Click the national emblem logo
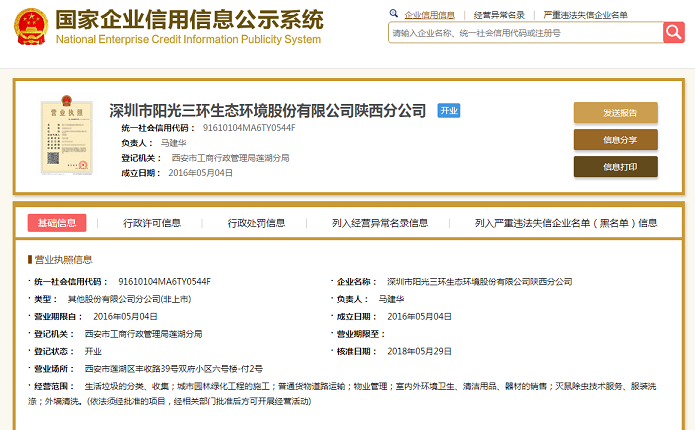Screen dimensions: 695x430 (x=24, y=25)
